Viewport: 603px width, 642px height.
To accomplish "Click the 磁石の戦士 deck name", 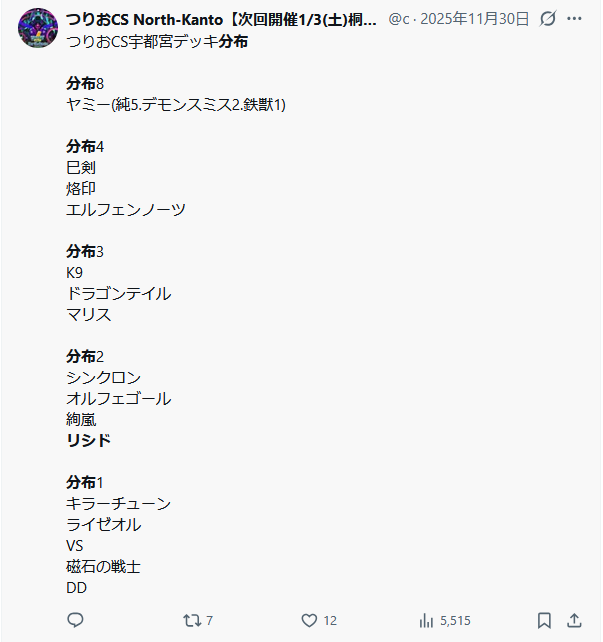I will [x=103, y=566].
